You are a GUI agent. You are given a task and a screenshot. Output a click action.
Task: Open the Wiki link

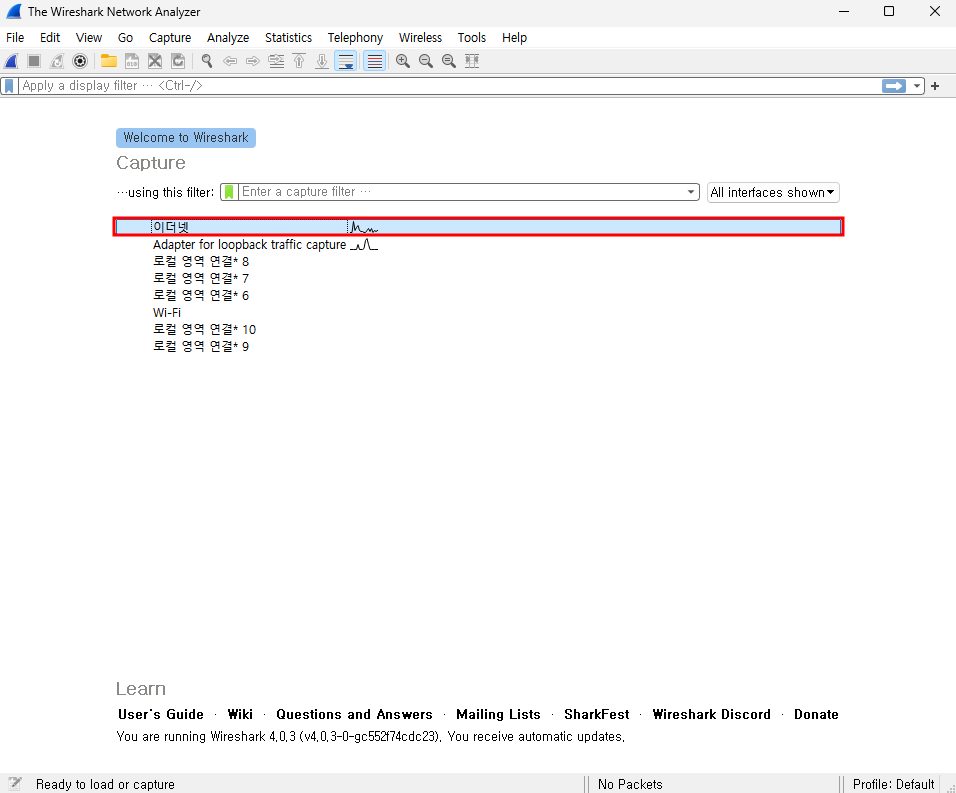tap(240, 714)
